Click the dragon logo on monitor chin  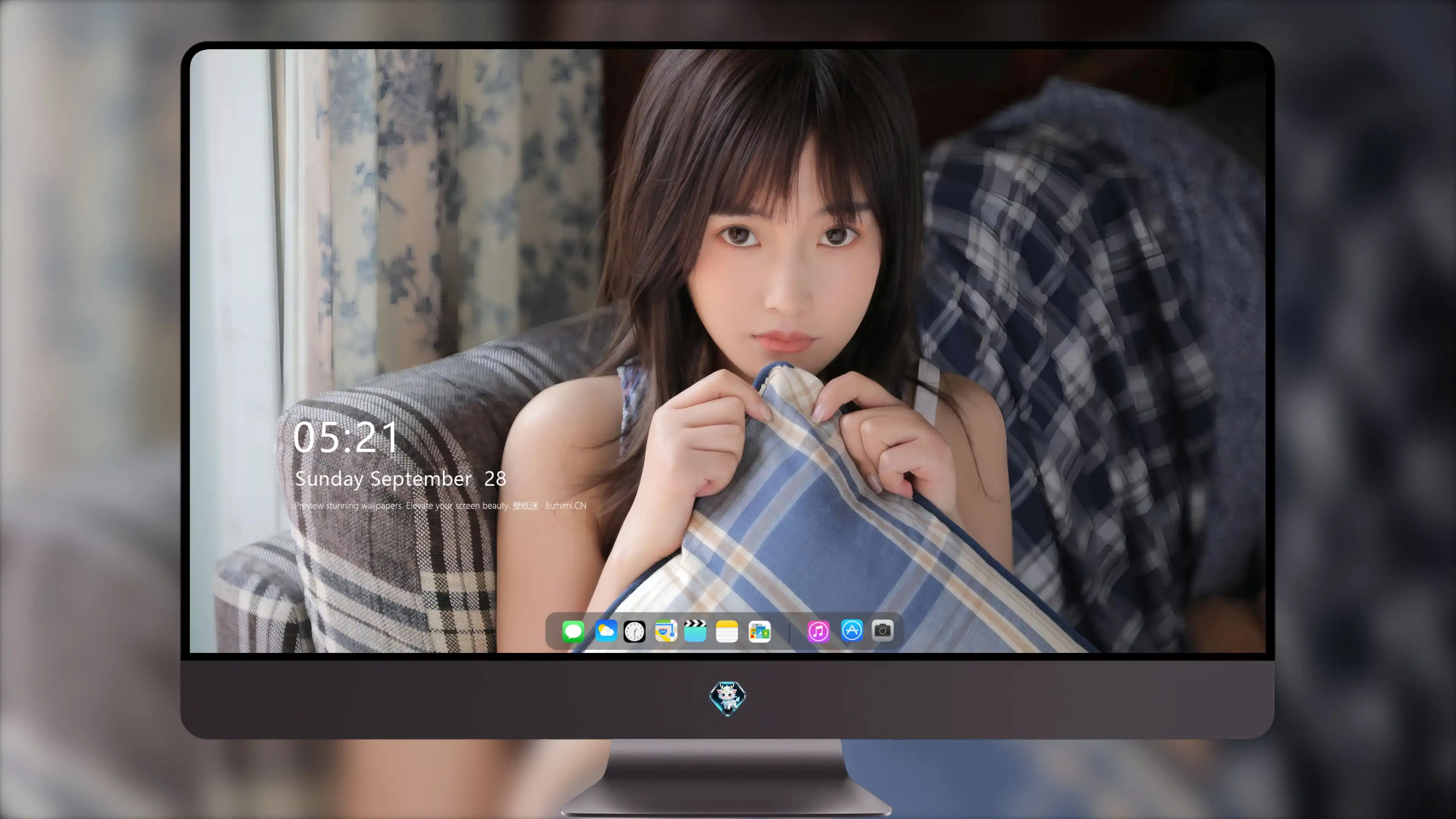[x=728, y=698]
